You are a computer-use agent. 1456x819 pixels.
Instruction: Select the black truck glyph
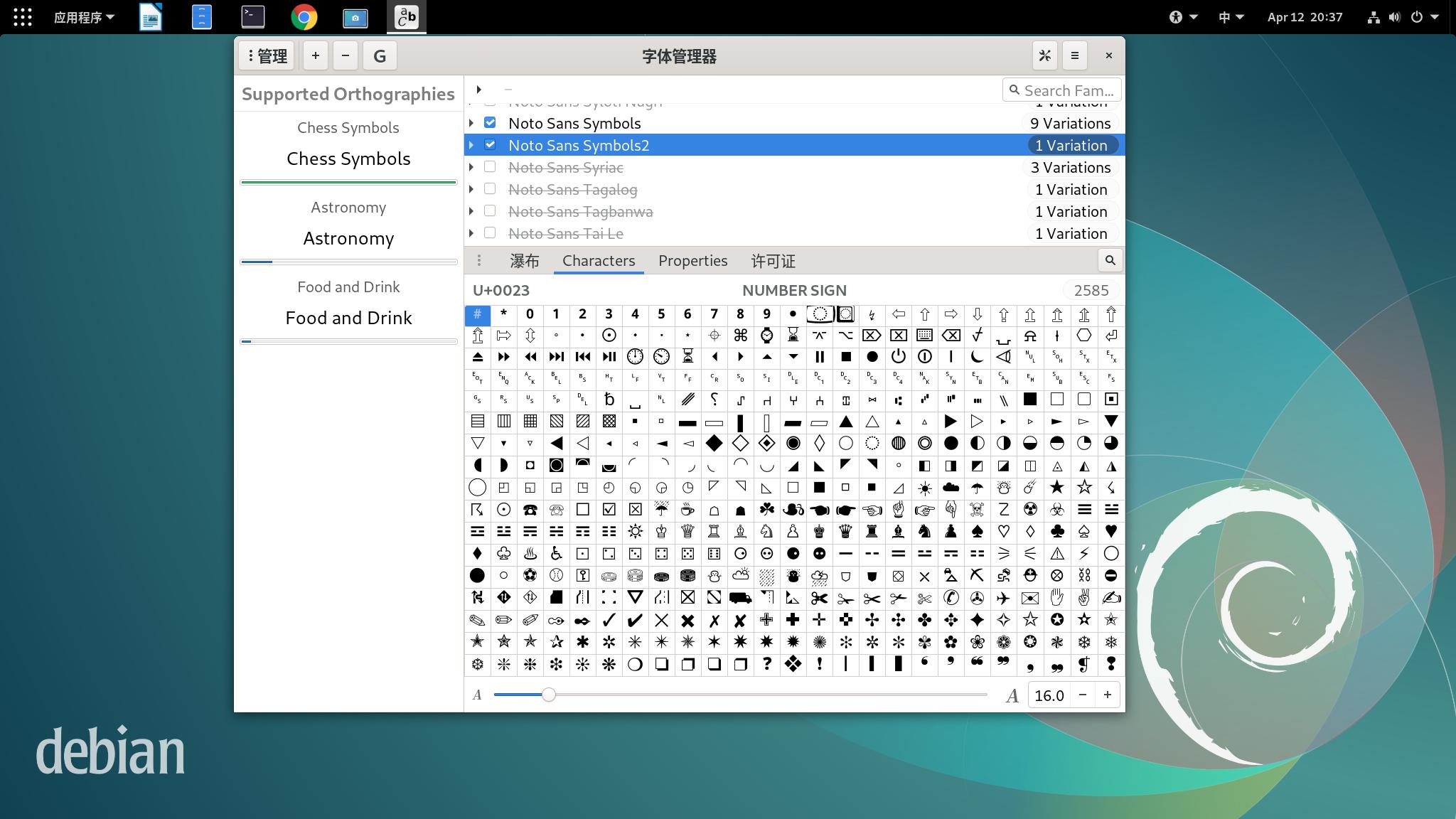[x=740, y=598]
